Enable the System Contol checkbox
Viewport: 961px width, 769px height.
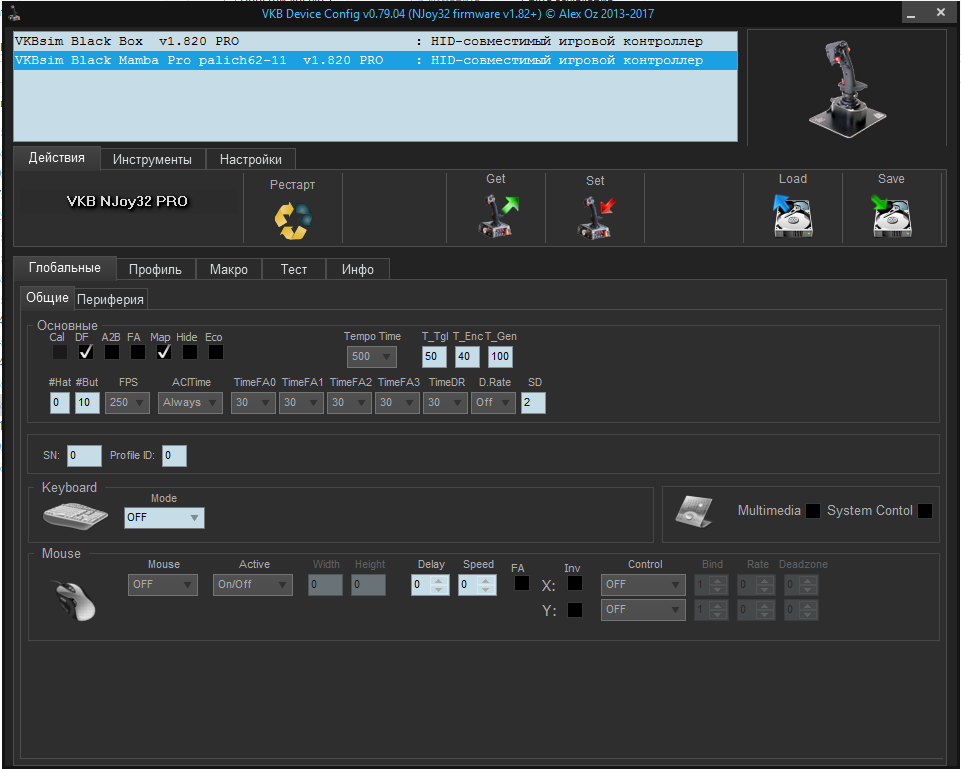pyautogui.click(x=925, y=511)
